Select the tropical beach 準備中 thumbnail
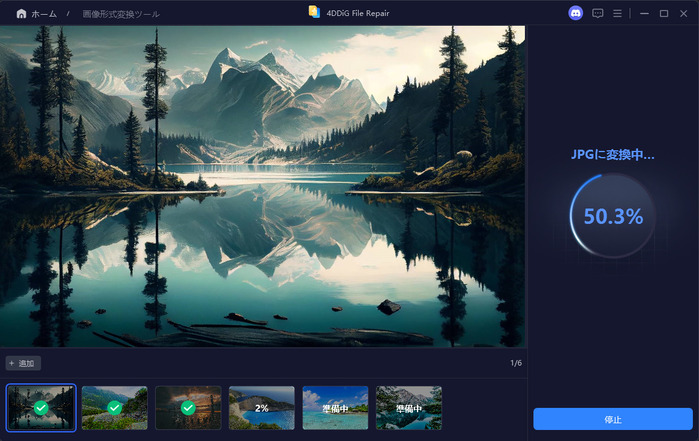 click(x=335, y=408)
